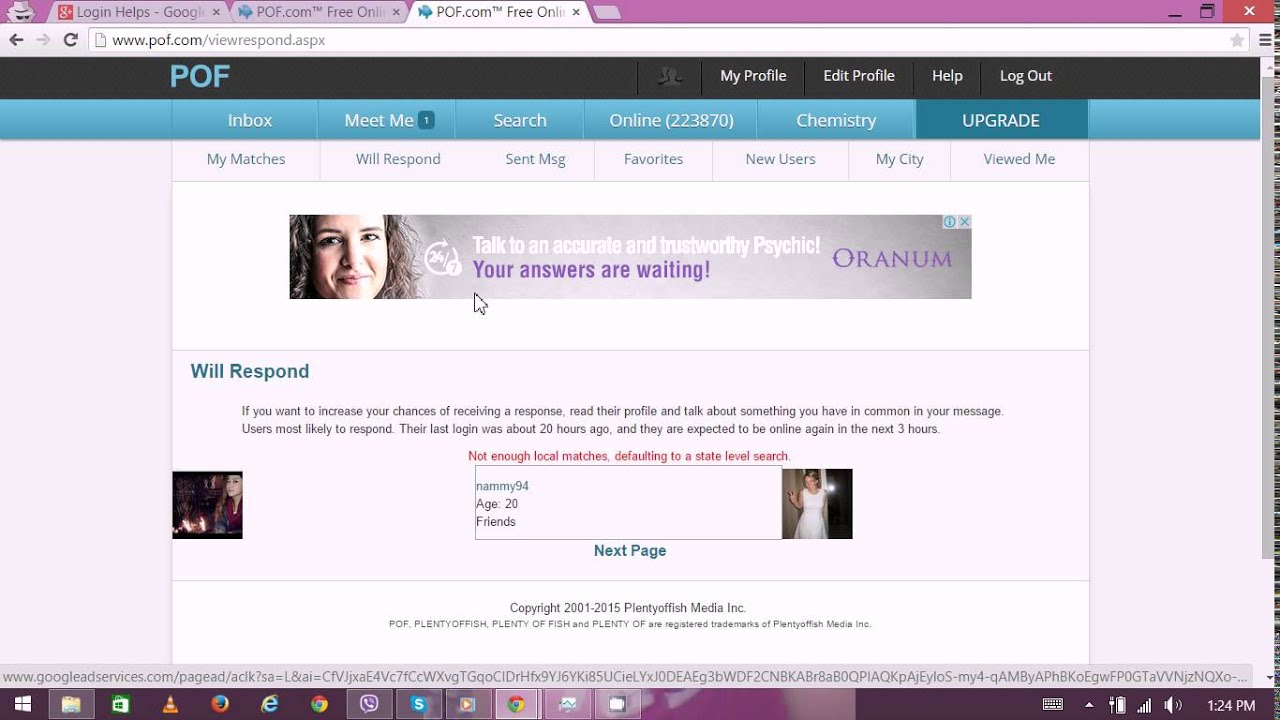
Task: Select New Users submenu item
Action: pyautogui.click(x=780, y=159)
